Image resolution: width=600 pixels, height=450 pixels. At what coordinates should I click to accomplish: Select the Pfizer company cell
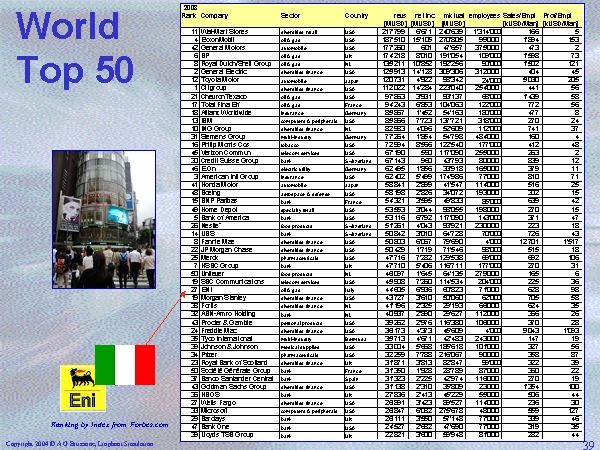point(240,355)
